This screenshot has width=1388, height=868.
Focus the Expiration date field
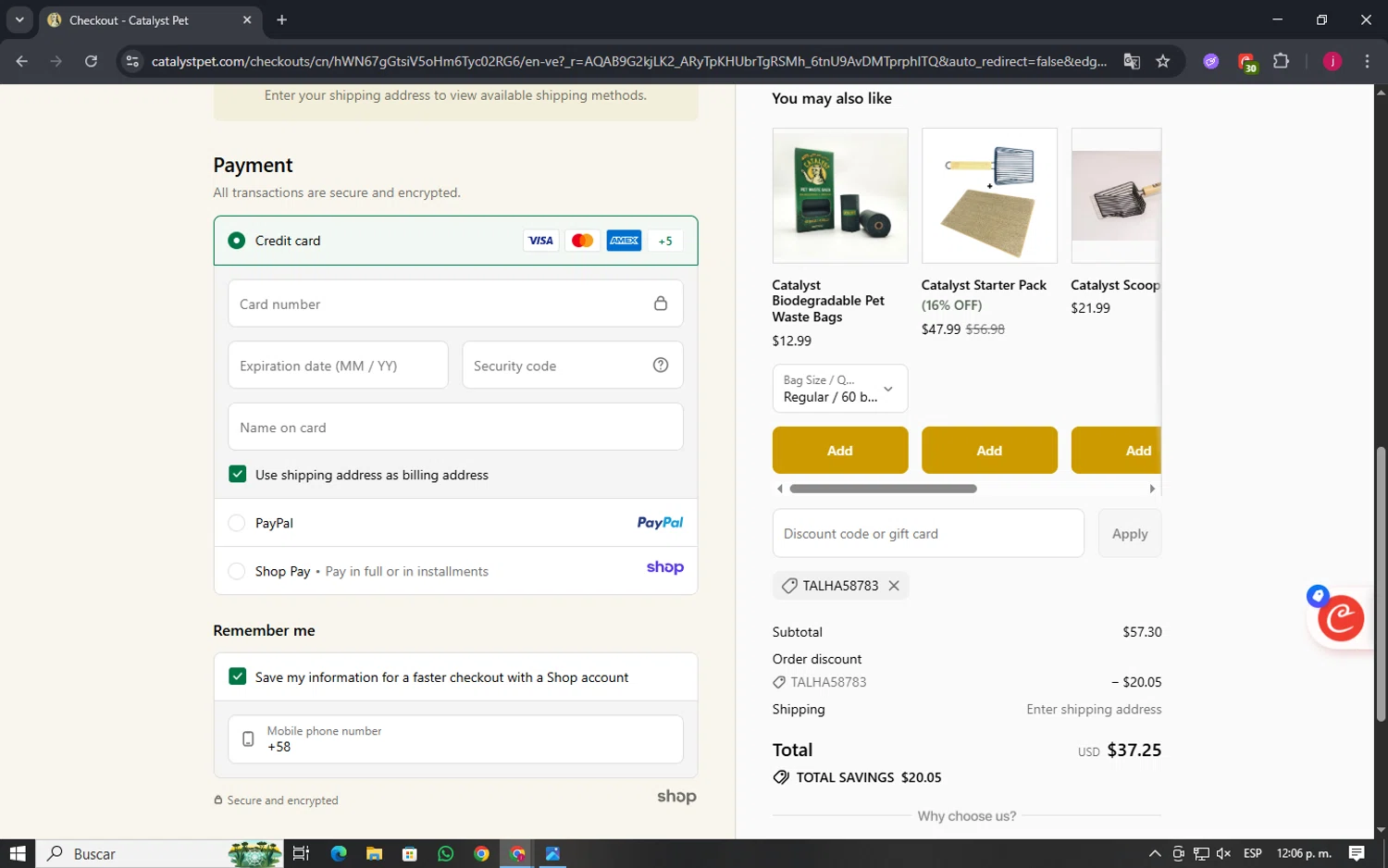click(338, 366)
